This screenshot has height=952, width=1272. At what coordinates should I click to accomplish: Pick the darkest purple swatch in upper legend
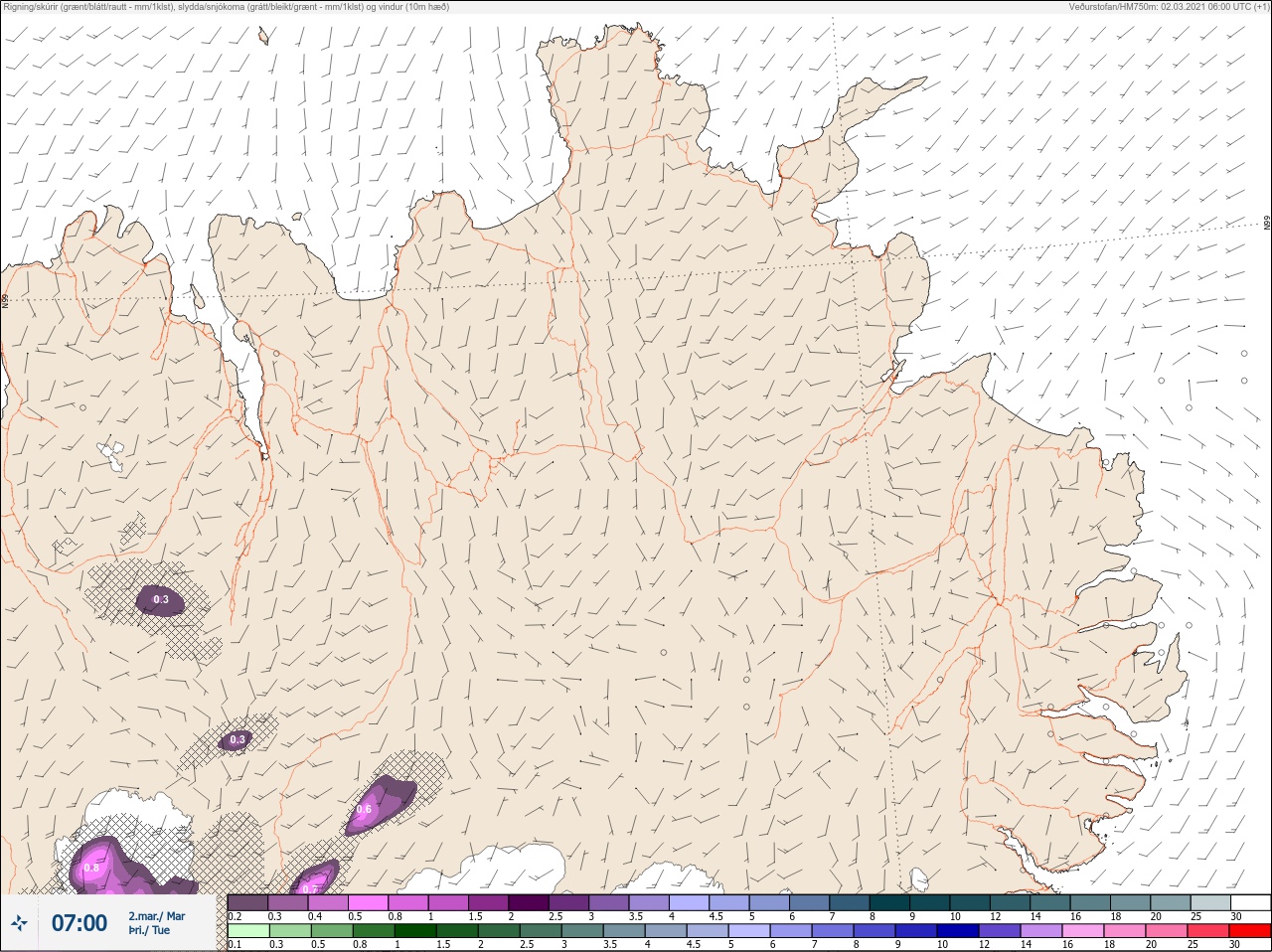pos(530,902)
